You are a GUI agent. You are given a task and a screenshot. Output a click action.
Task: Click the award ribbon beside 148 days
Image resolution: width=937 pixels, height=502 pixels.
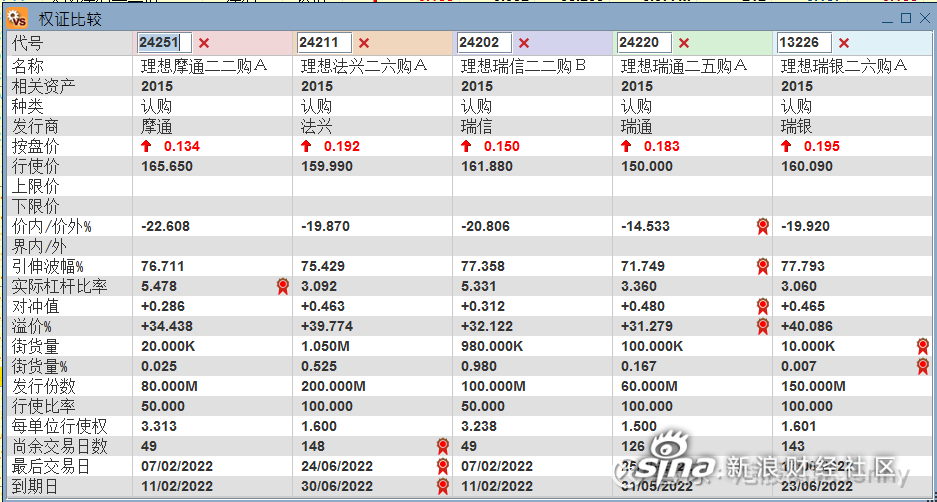point(443,446)
